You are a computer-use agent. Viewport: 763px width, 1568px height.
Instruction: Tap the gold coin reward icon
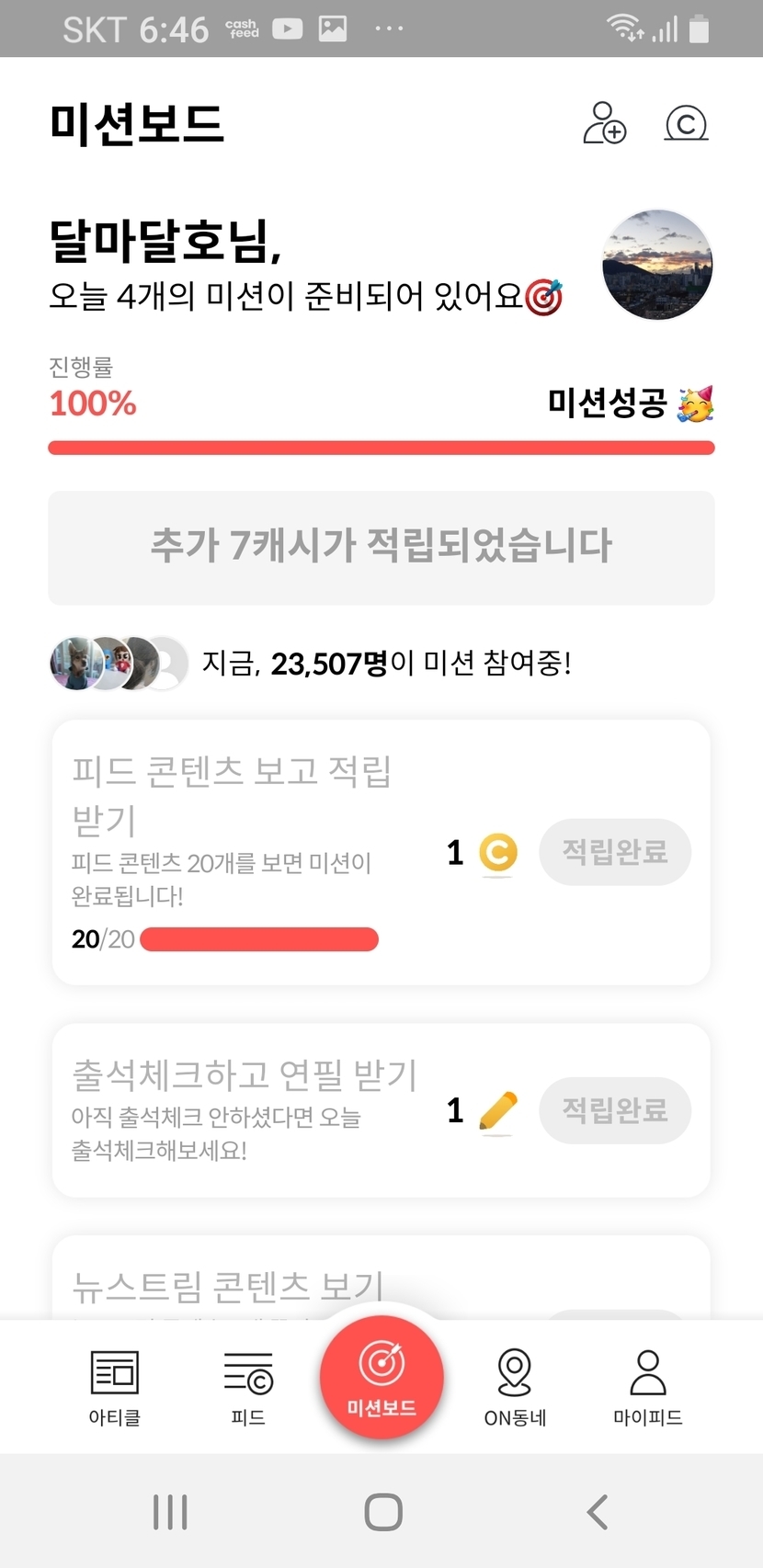pos(498,853)
